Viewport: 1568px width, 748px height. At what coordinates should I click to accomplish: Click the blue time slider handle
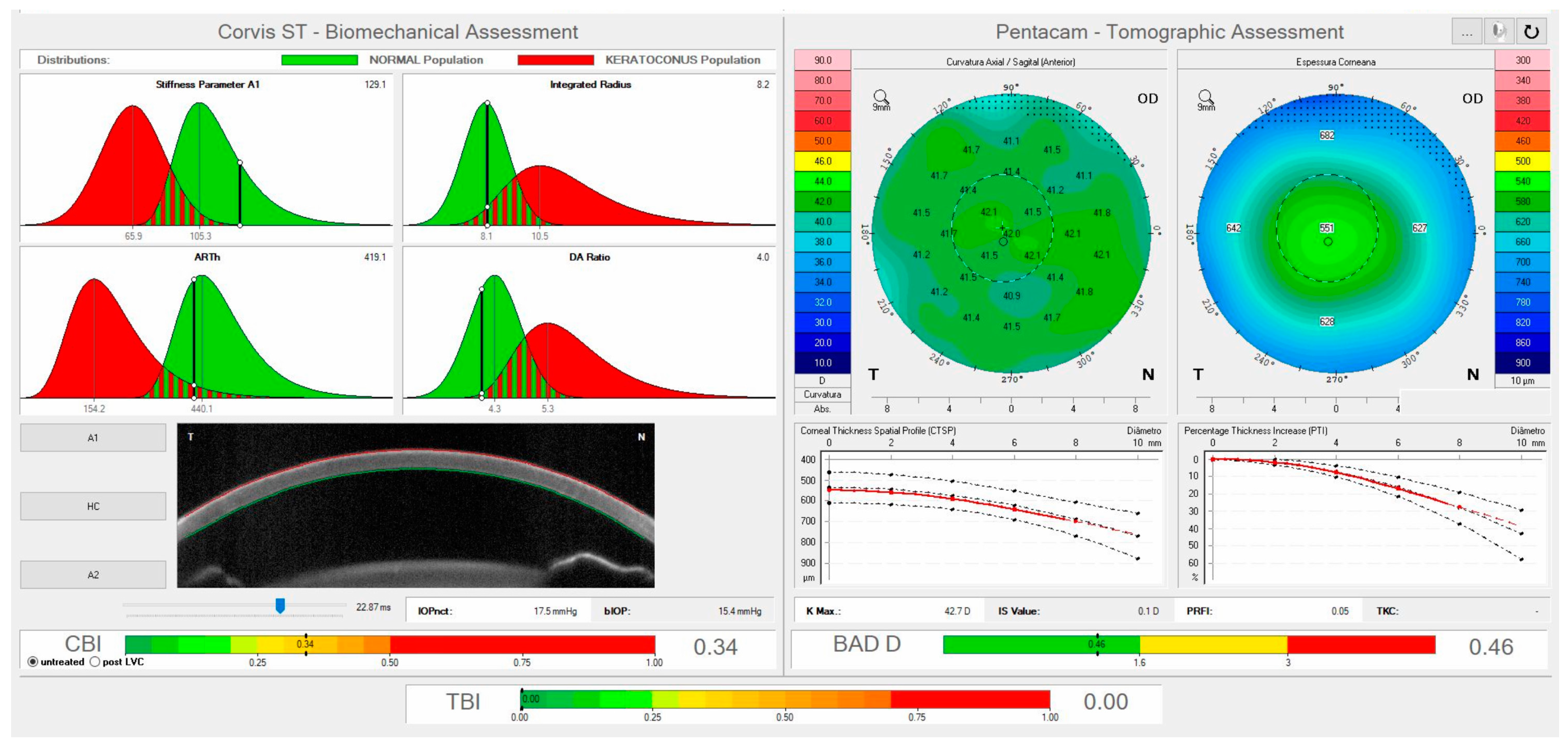[x=280, y=606]
